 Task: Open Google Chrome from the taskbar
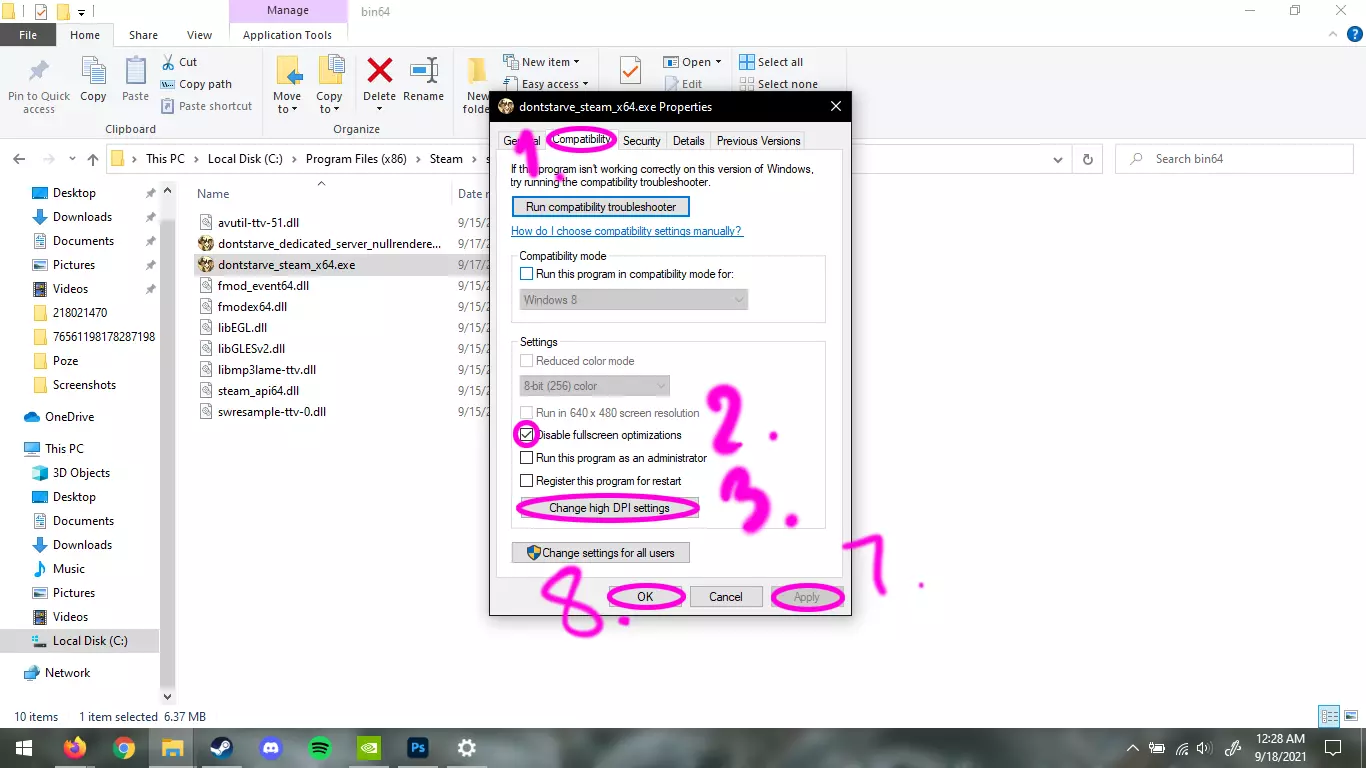pos(124,748)
